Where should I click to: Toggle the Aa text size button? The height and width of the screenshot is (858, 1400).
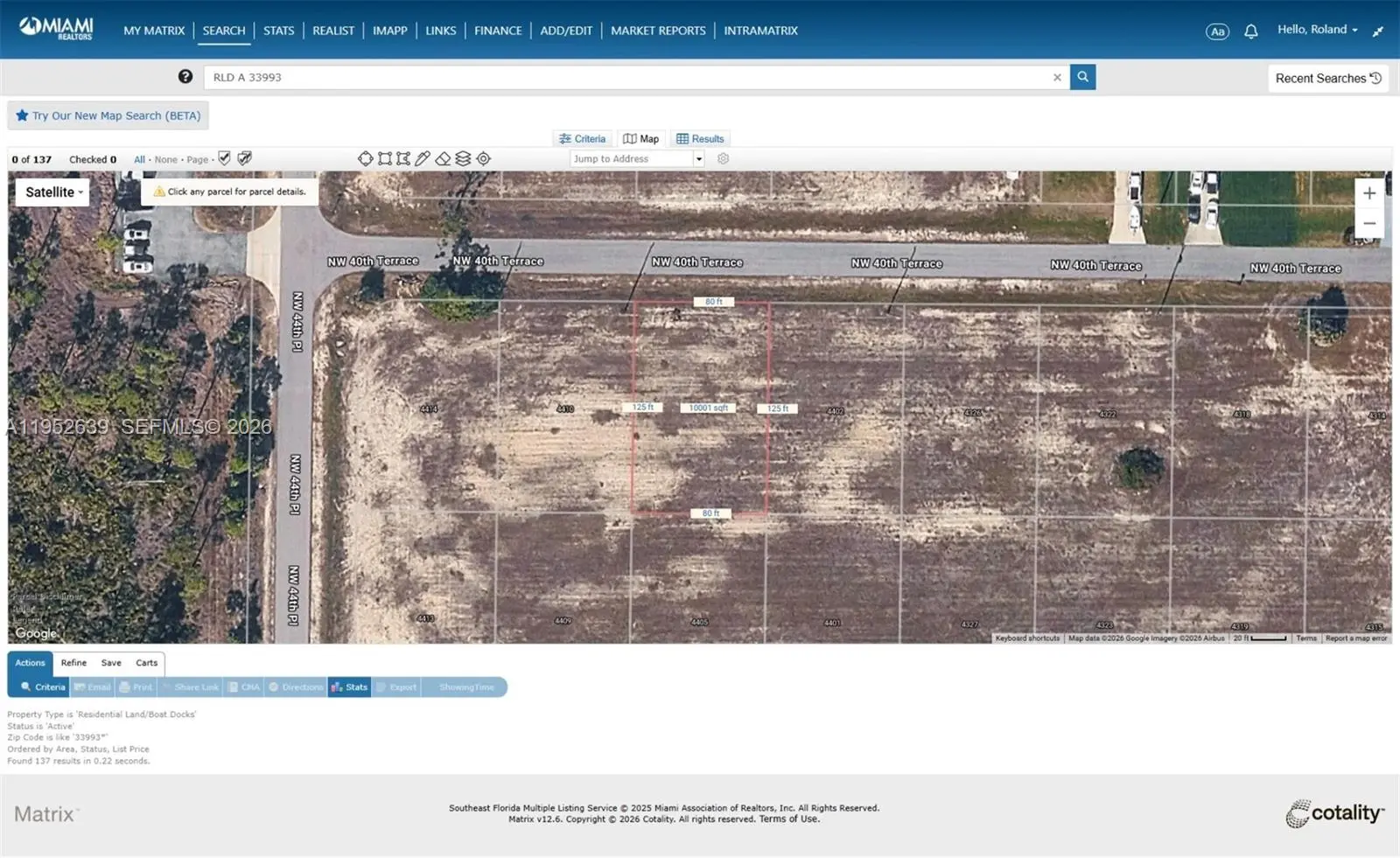click(1217, 31)
